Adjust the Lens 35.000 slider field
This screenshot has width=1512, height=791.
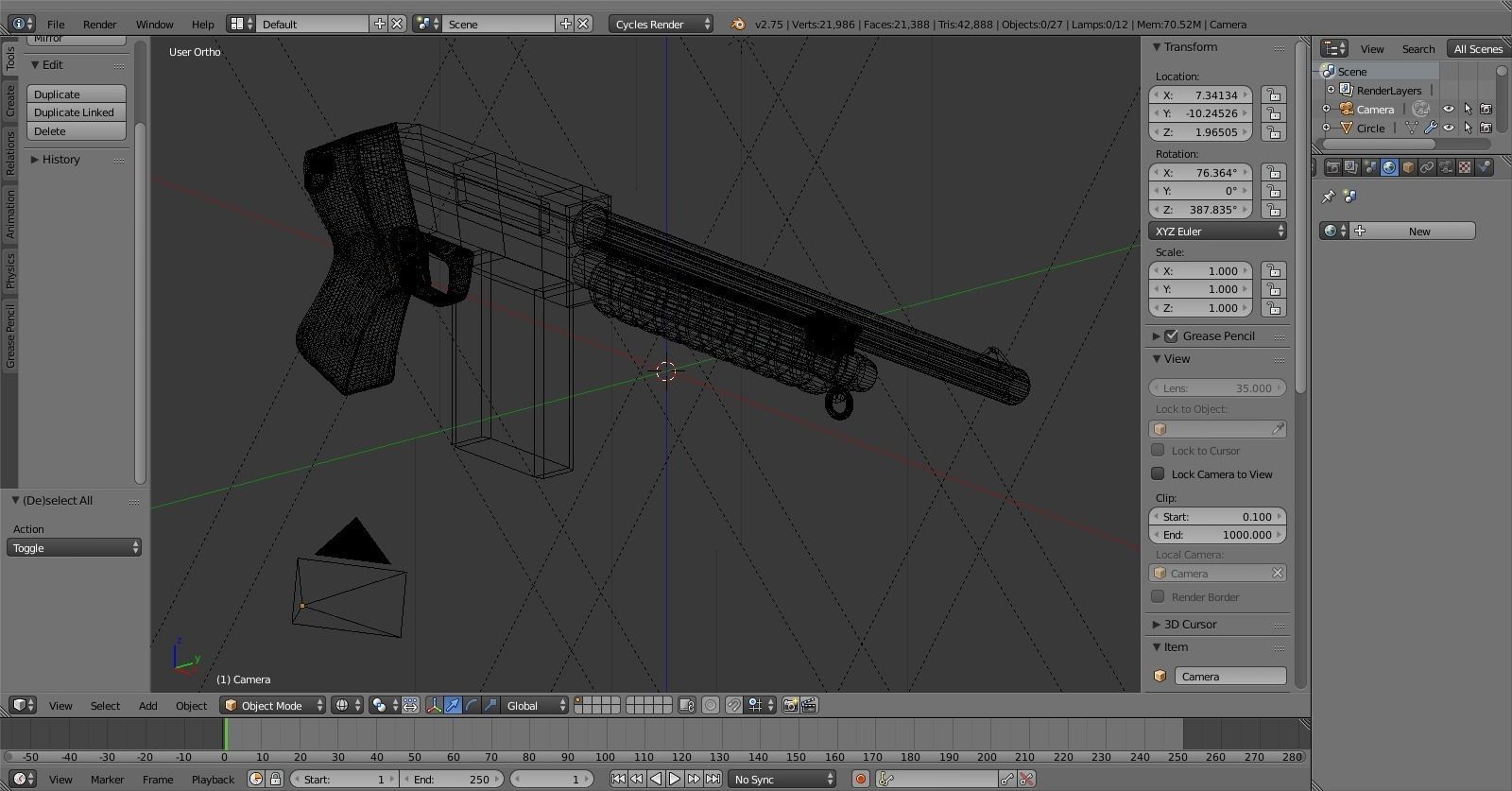click(x=1218, y=387)
